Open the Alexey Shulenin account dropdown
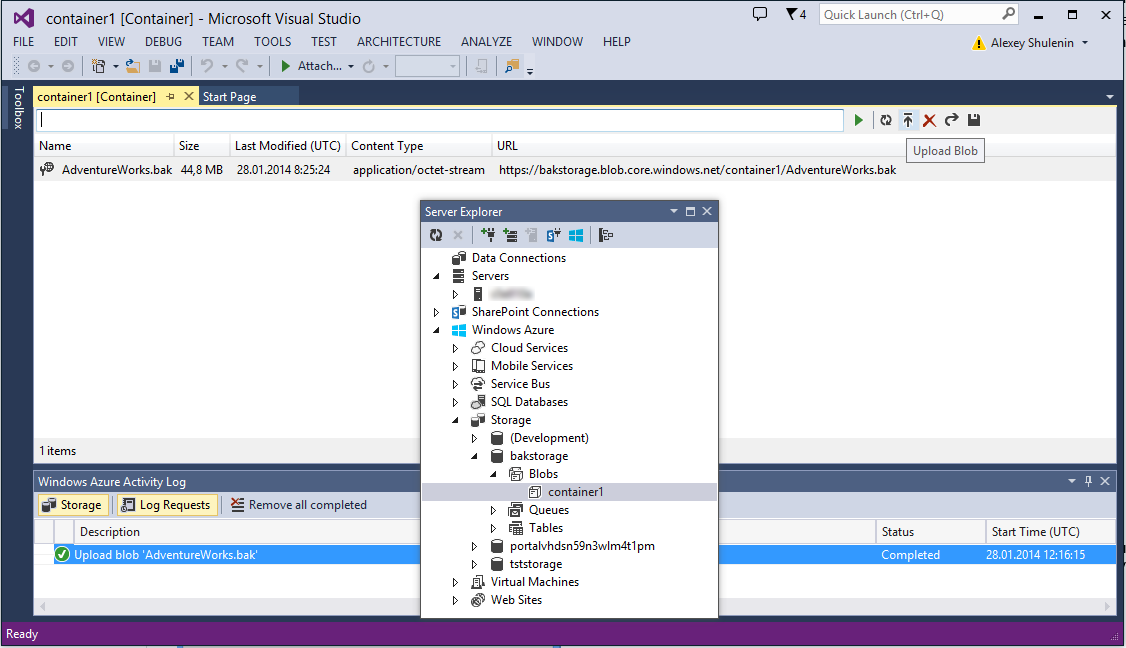This screenshot has width=1126, height=648. tap(1085, 43)
